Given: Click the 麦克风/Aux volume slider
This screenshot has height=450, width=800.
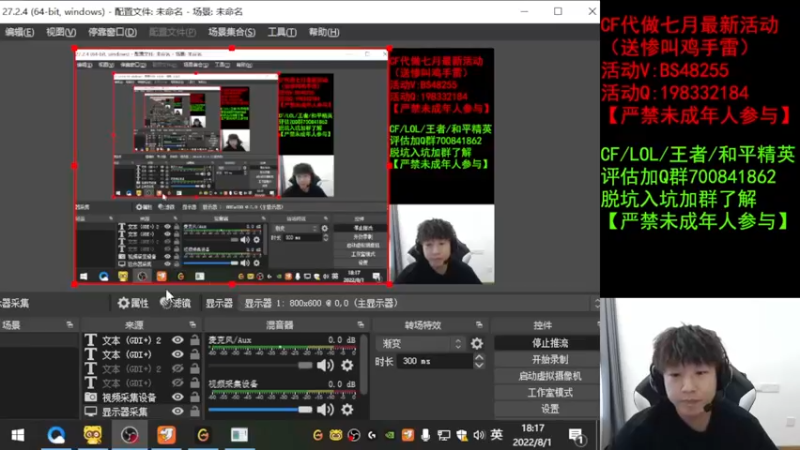Looking at the screenshot, I should click(x=260, y=365).
